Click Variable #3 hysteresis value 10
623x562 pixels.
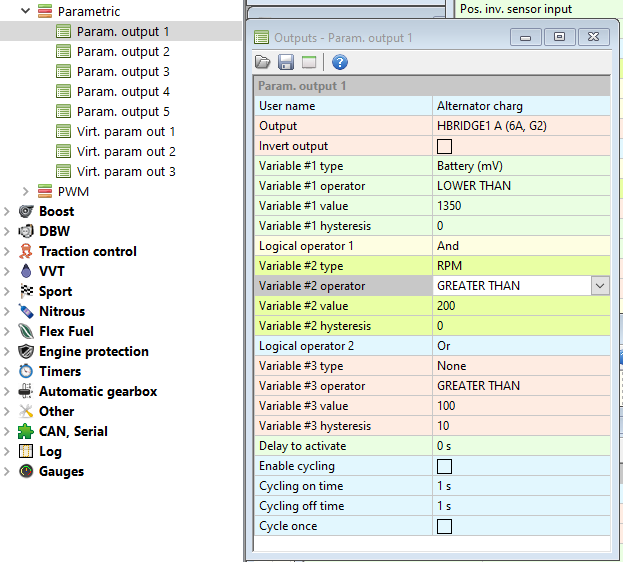pos(521,426)
